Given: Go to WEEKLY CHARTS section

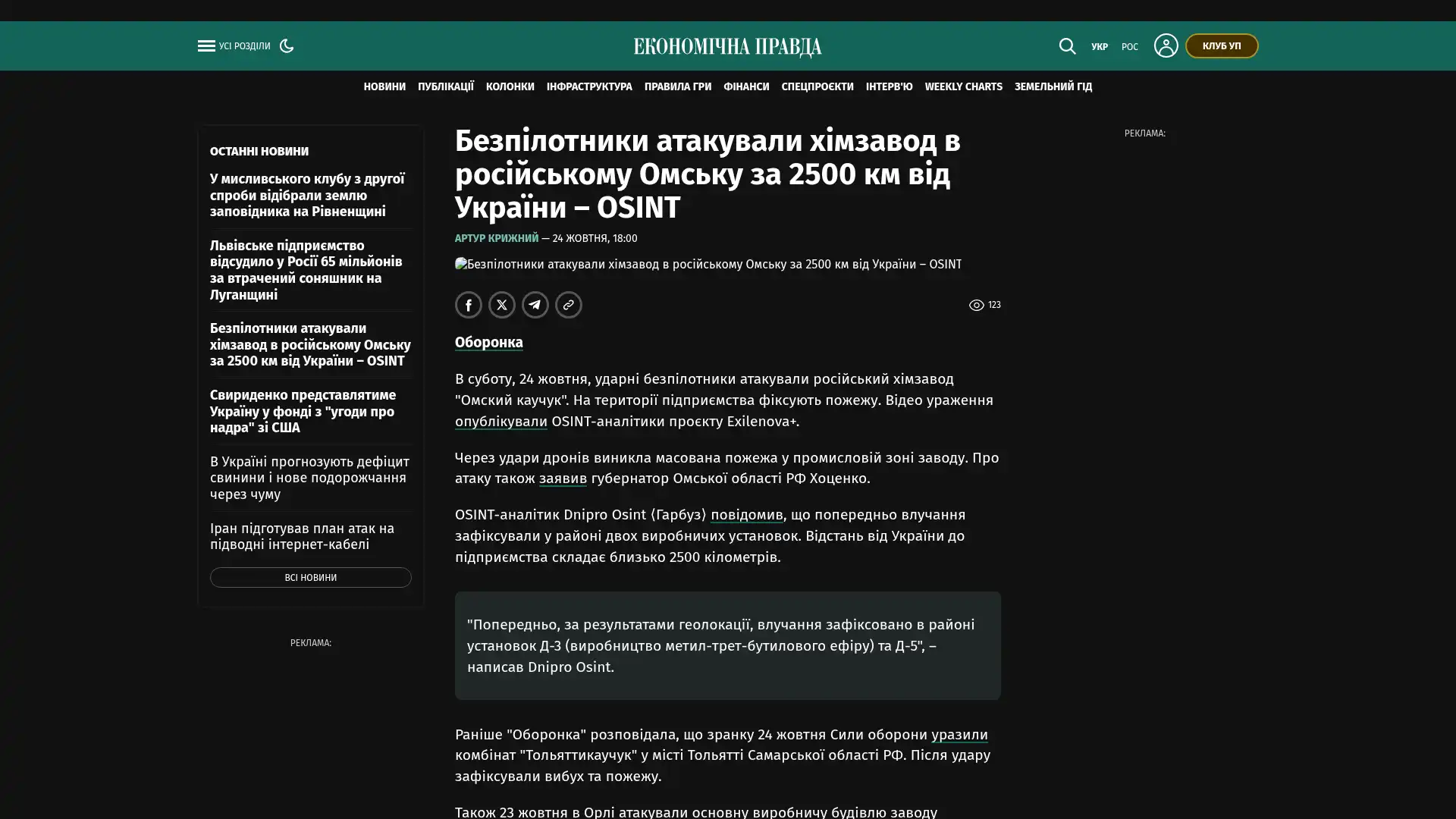Looking at the screenshot, I should pyautogui.click(x=963, y=87).
